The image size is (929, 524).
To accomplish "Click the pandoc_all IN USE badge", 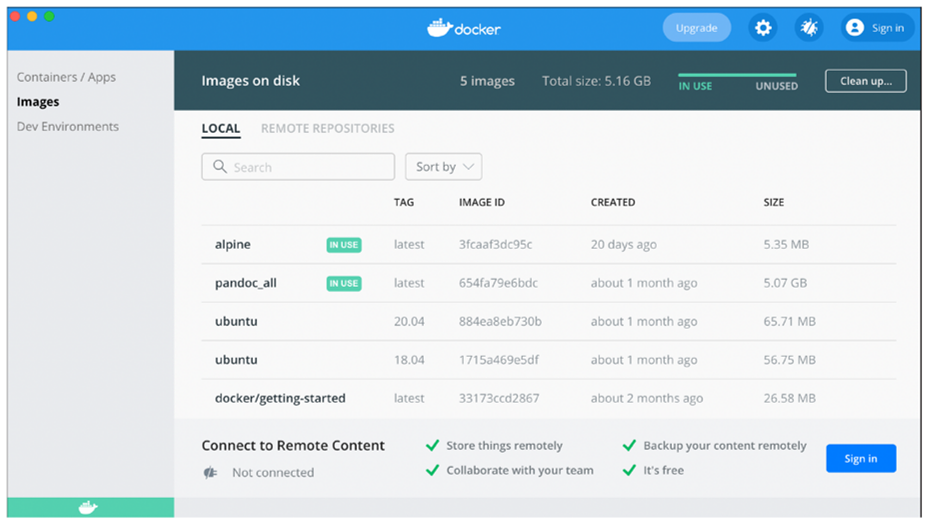I will (x=343, y=283).
